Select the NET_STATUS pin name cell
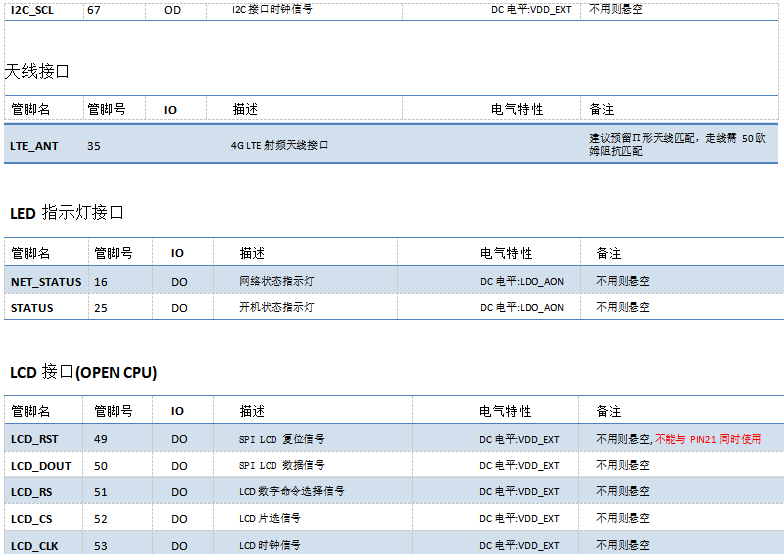The width and height of the screenshot is (784, 554). point(46,282)
